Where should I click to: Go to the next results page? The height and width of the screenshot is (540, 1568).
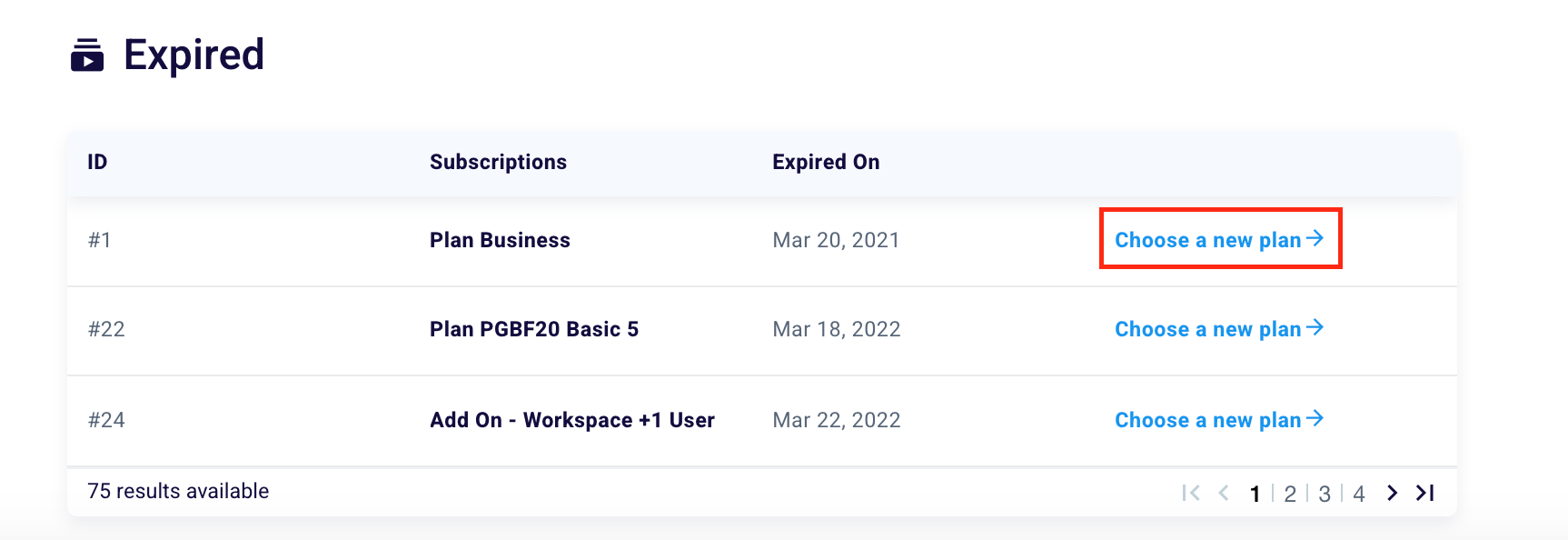[x=1392, y=493]
